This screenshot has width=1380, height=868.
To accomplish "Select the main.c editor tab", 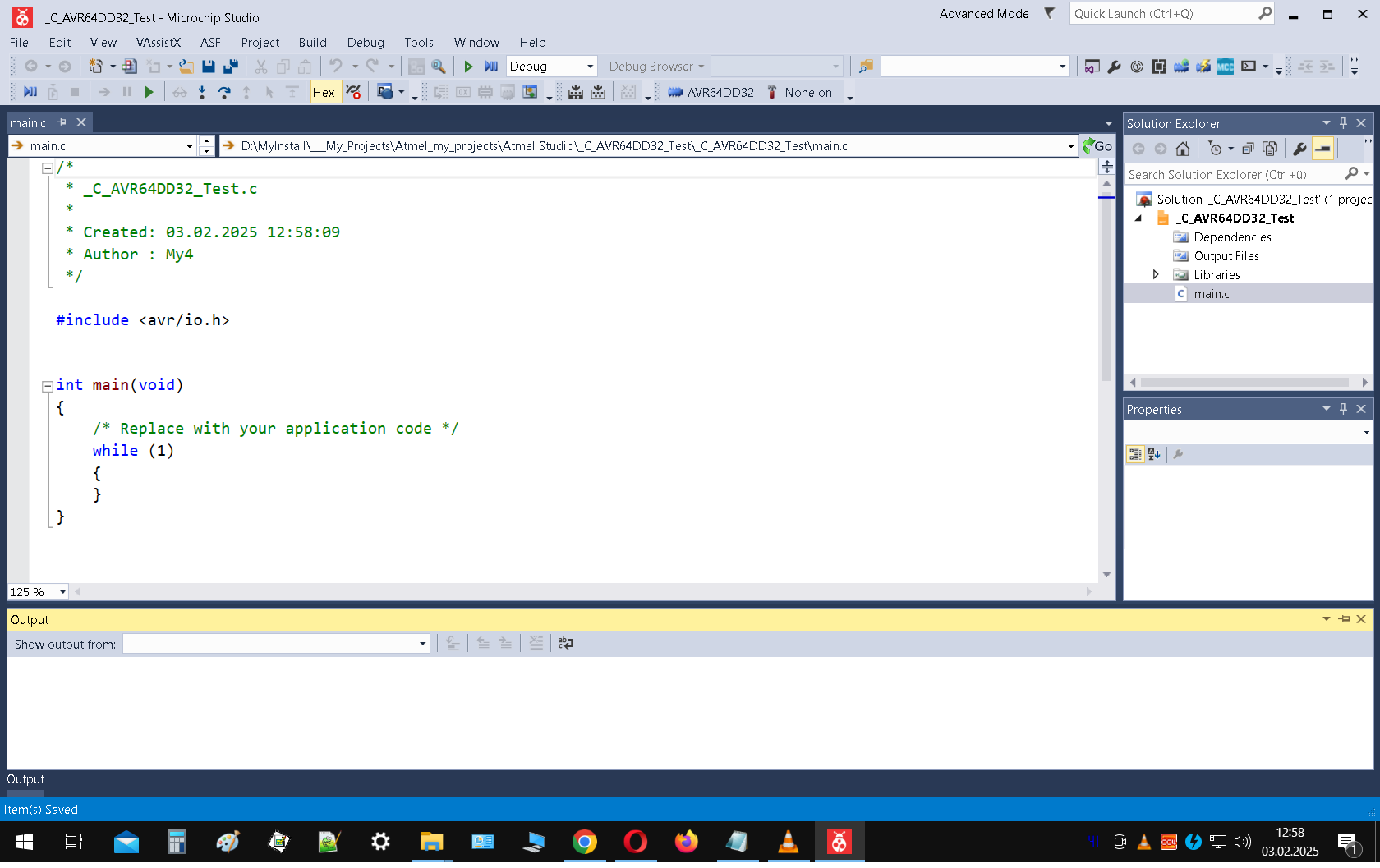I will coord(29,123).
